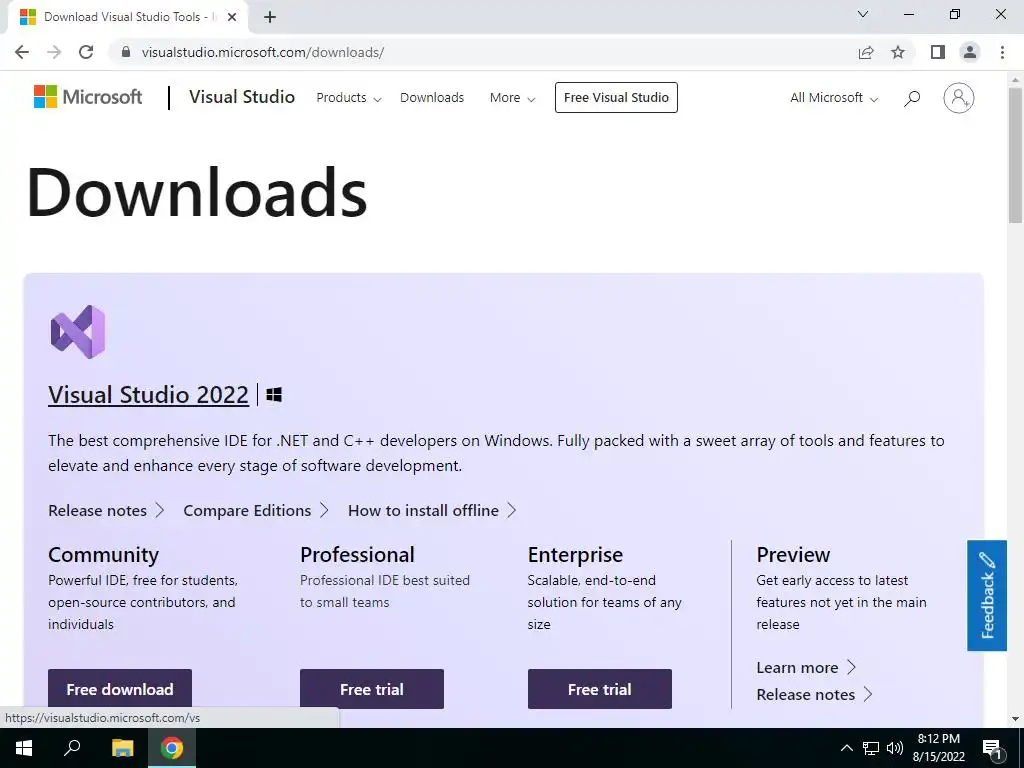Click Free trial for Professional edition

tap(372, 689)
